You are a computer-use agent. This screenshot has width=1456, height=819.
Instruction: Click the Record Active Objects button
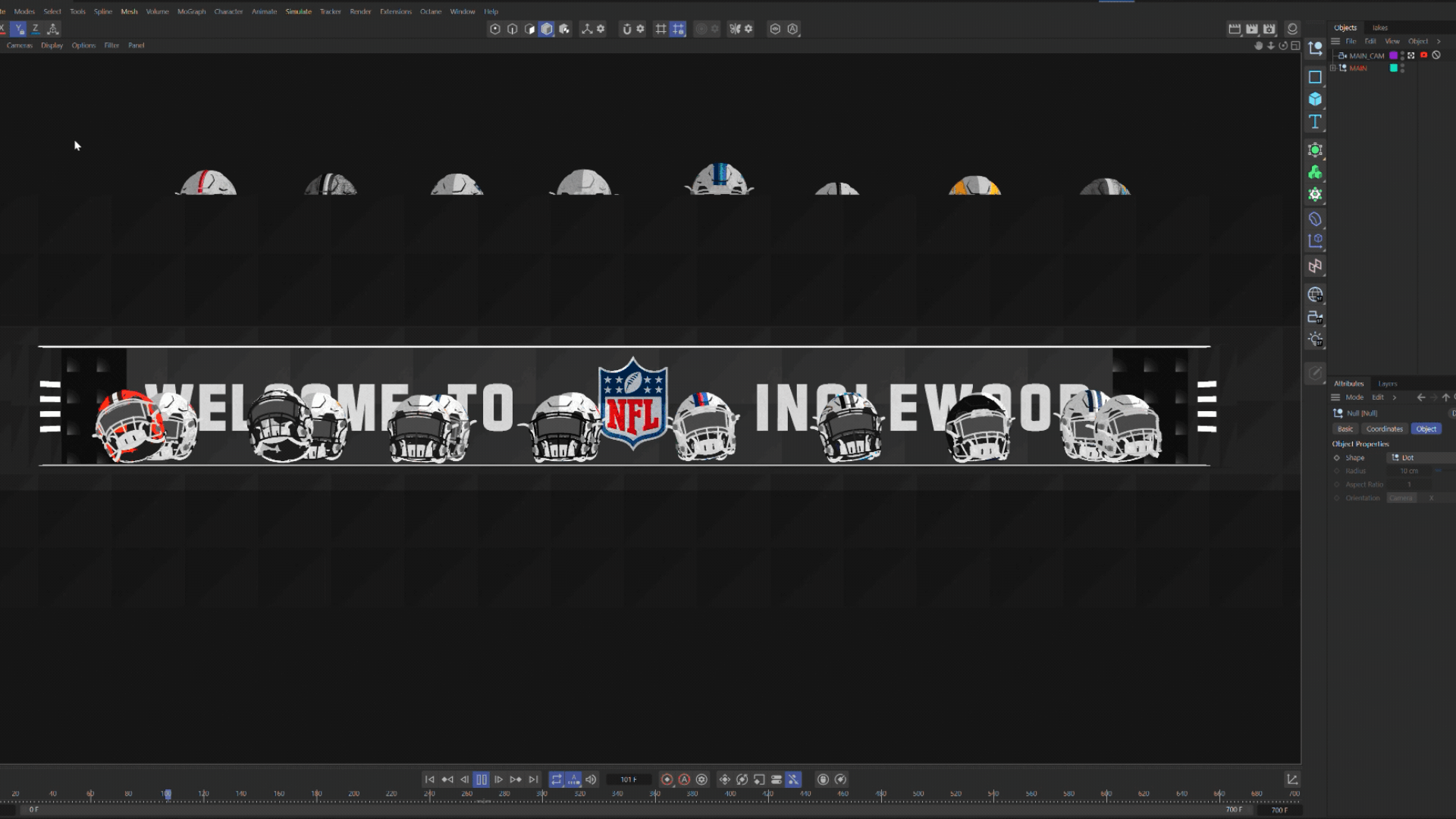(x=667, y=780)
